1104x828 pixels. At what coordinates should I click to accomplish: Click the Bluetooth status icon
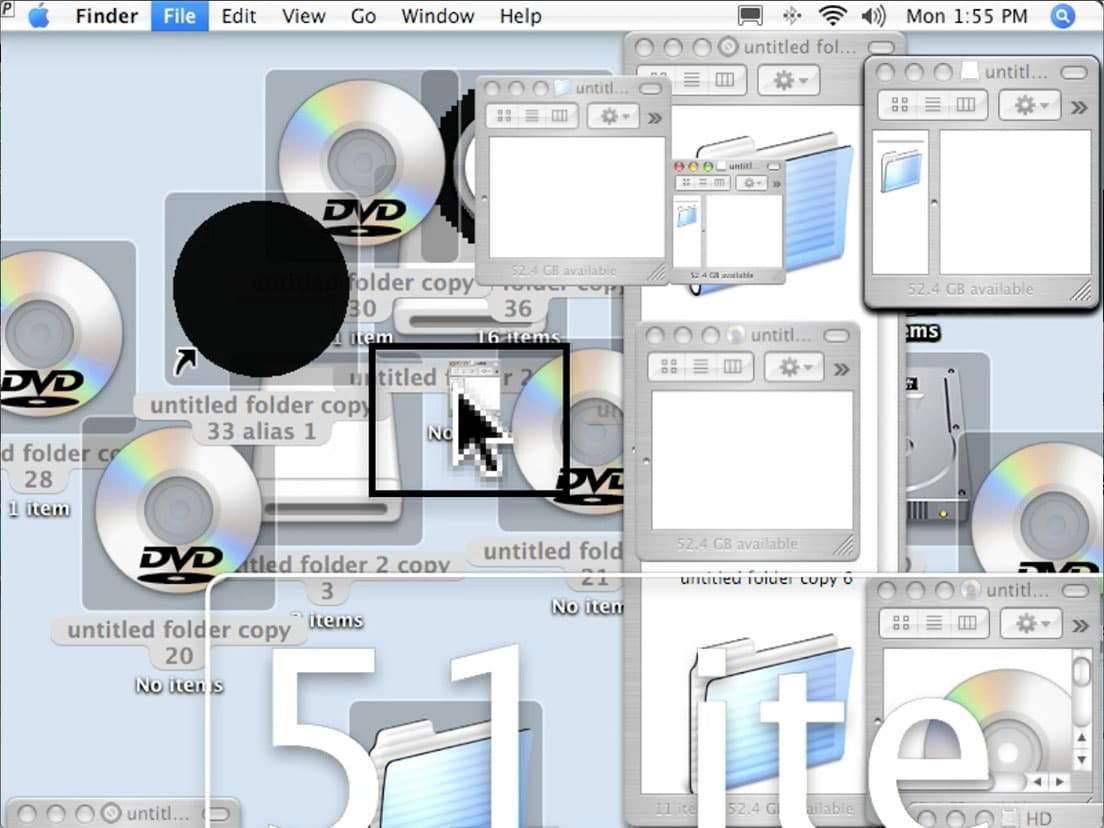pos(792,15)
